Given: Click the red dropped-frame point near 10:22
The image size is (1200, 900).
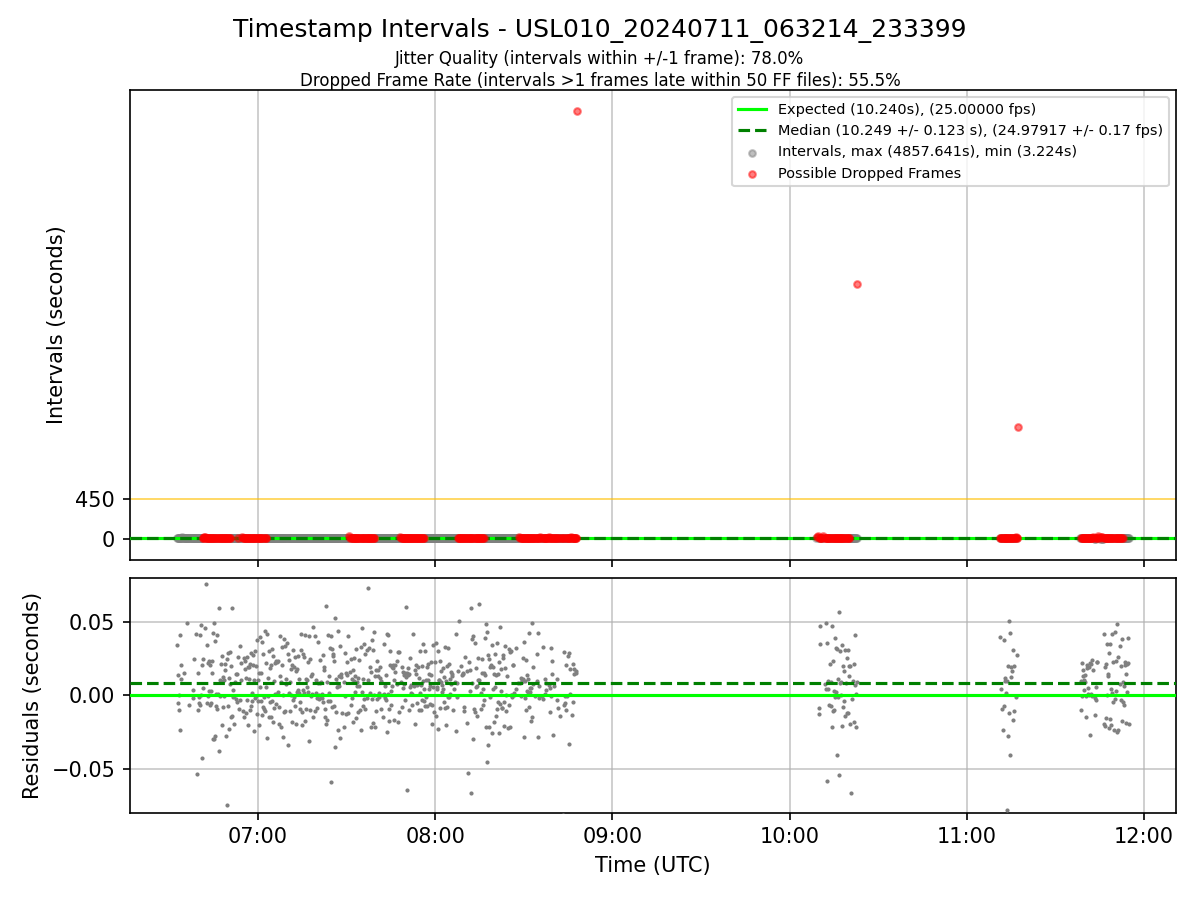Looking at the screenshot, I should tap(857, 284).
